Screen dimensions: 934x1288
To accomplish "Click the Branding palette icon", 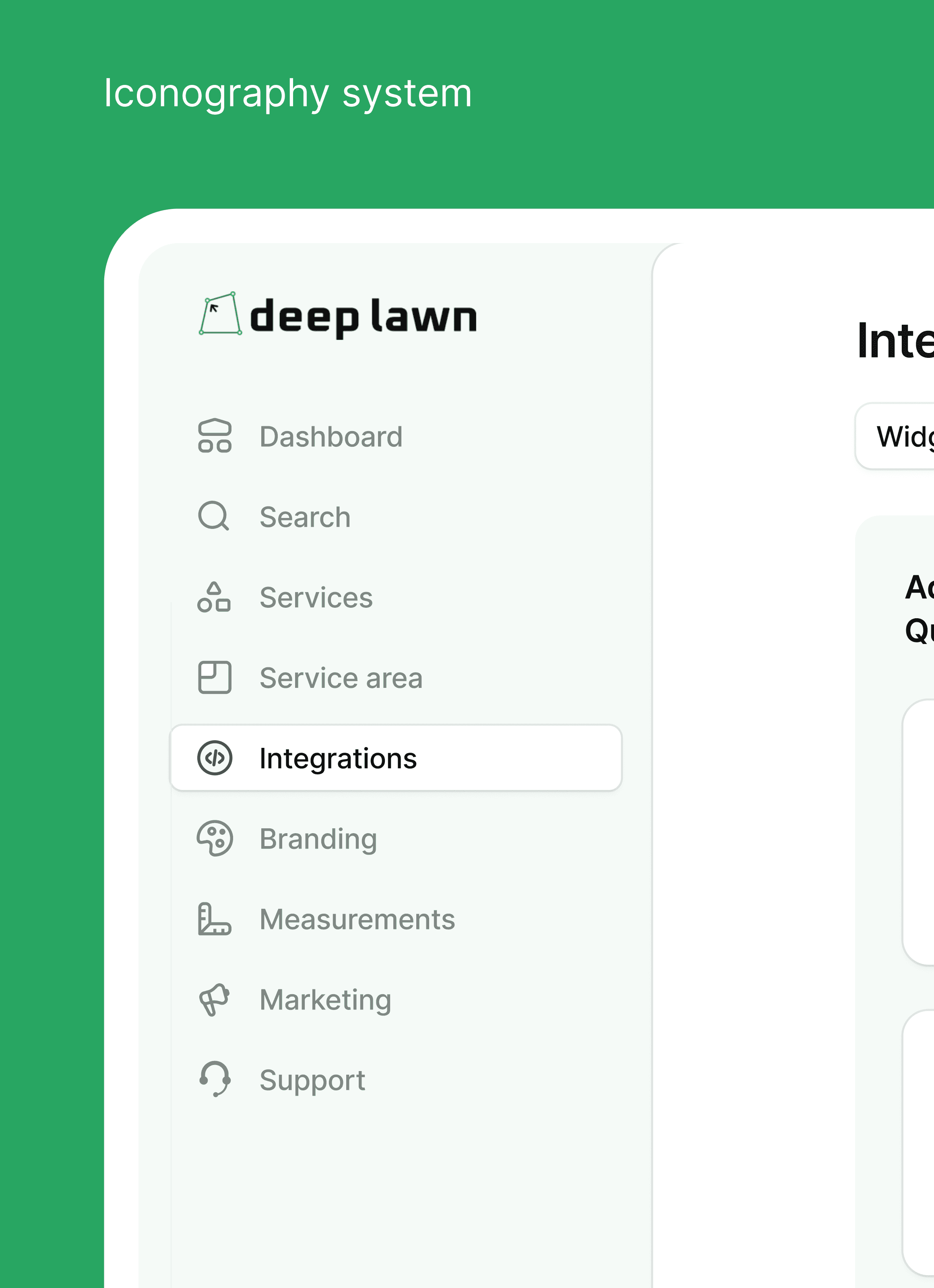I will point(214,838).
